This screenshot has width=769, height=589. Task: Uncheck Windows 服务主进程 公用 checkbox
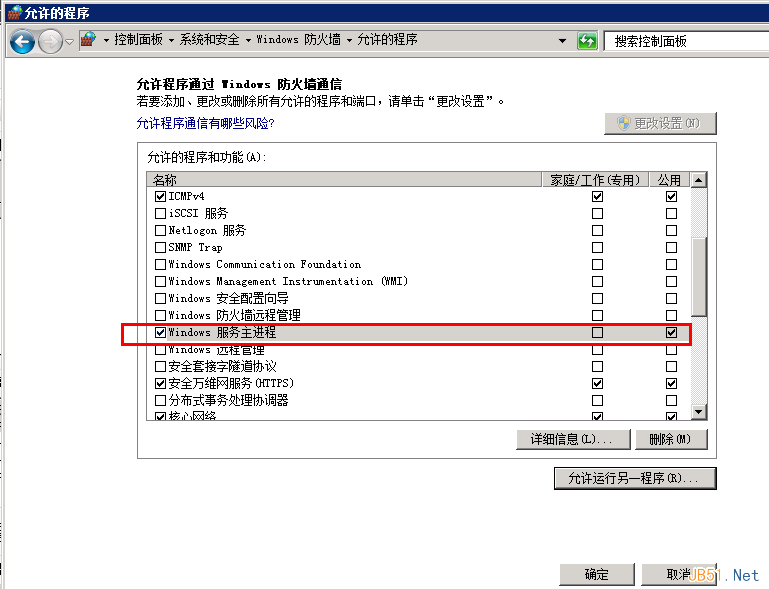pos(671,333)
